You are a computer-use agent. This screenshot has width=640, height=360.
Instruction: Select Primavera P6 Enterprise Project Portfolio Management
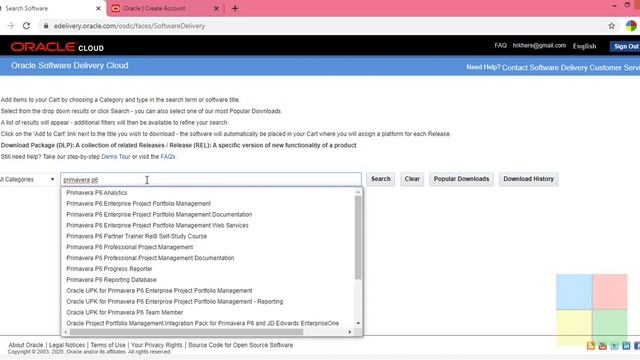[138, 204]
